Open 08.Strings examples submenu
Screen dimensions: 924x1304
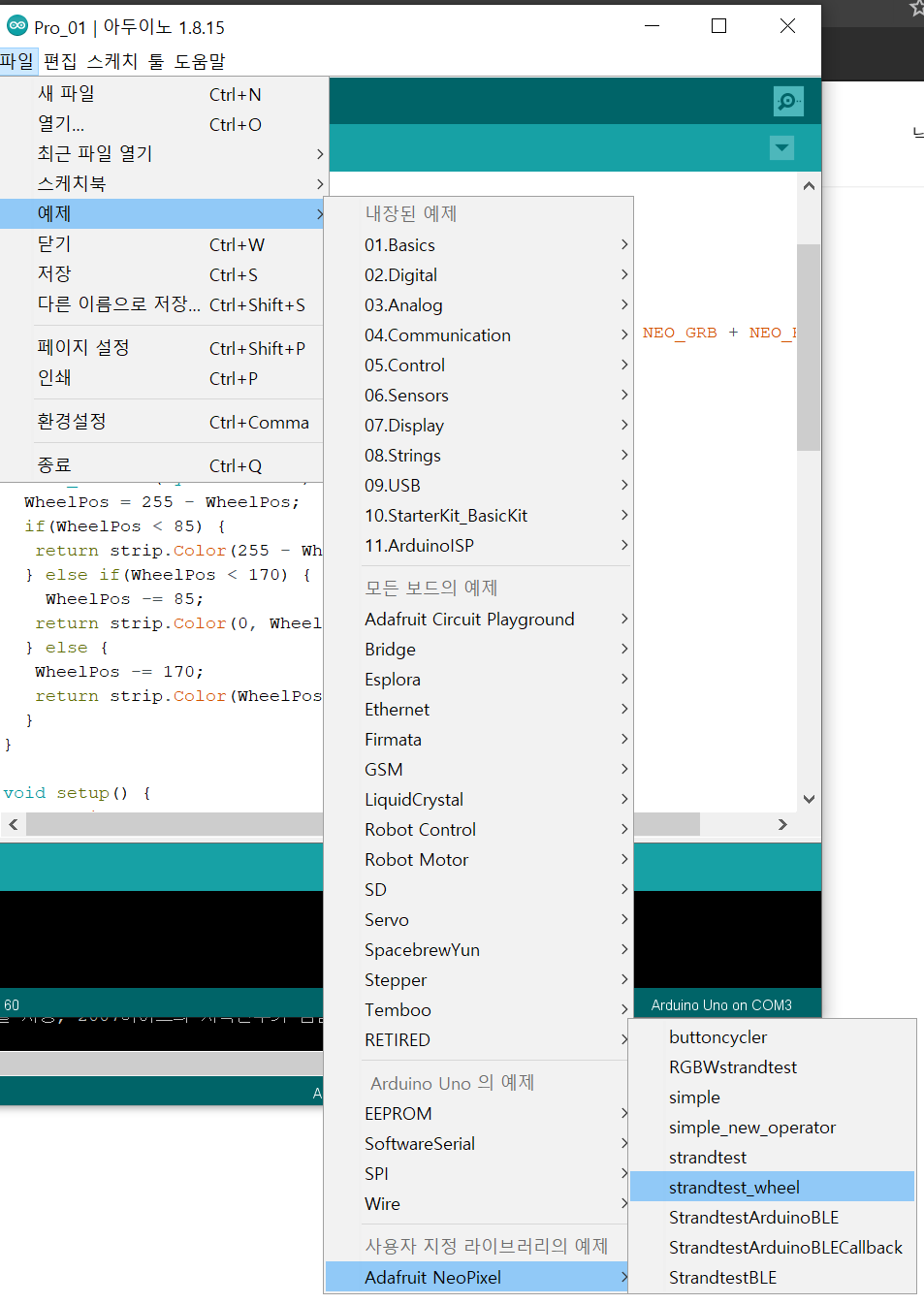[x=479, y=456]
